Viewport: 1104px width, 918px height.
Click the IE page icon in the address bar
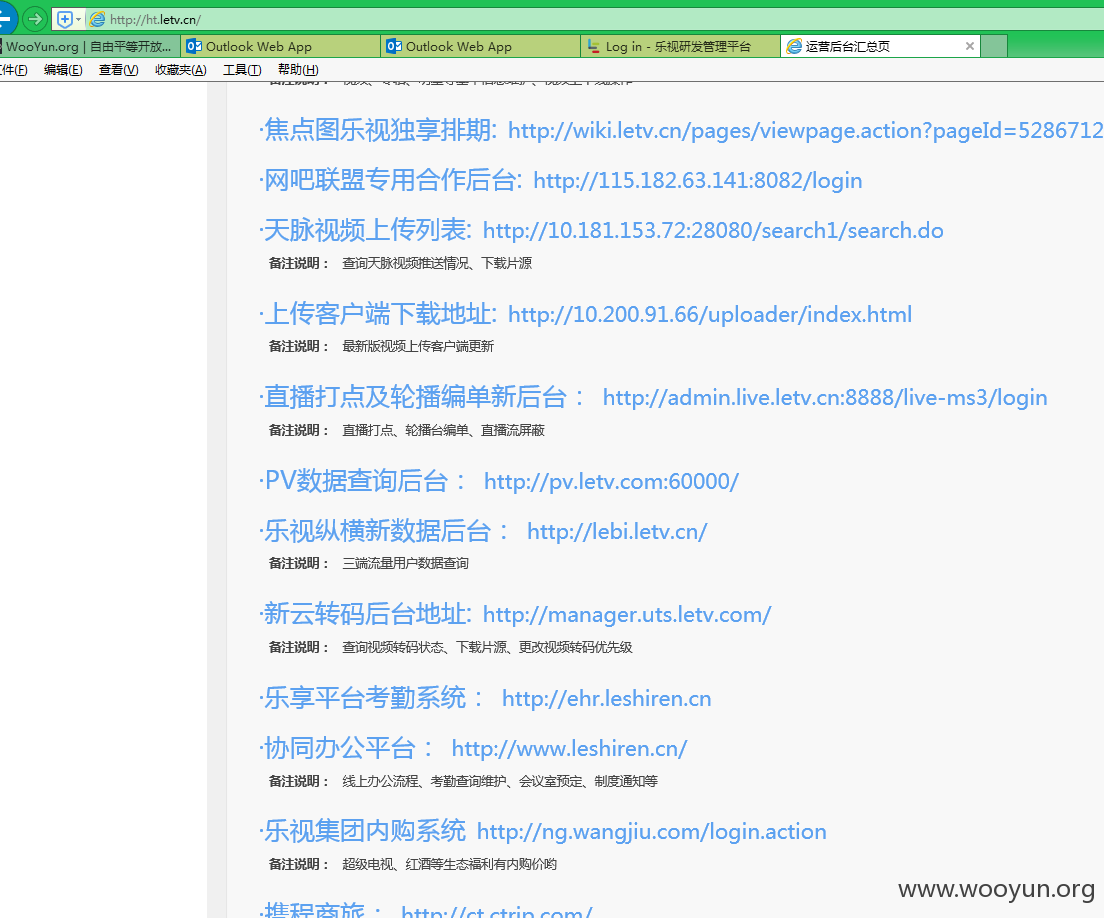click(98, 19)
